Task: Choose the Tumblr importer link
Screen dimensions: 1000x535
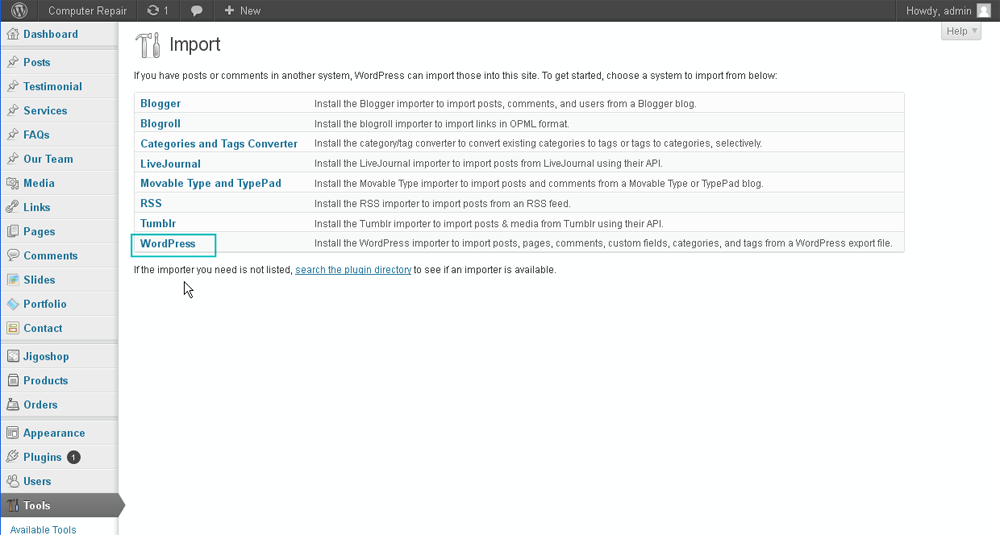Action: coord(158,223)
